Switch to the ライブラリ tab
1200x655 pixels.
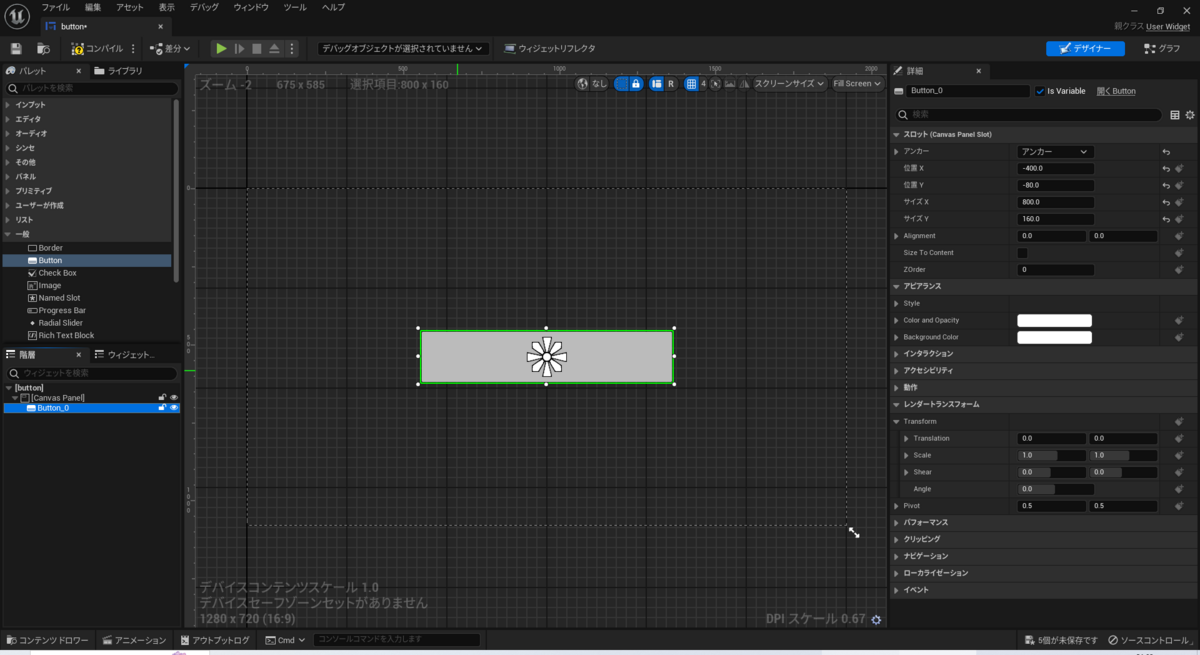click(119, 71)
